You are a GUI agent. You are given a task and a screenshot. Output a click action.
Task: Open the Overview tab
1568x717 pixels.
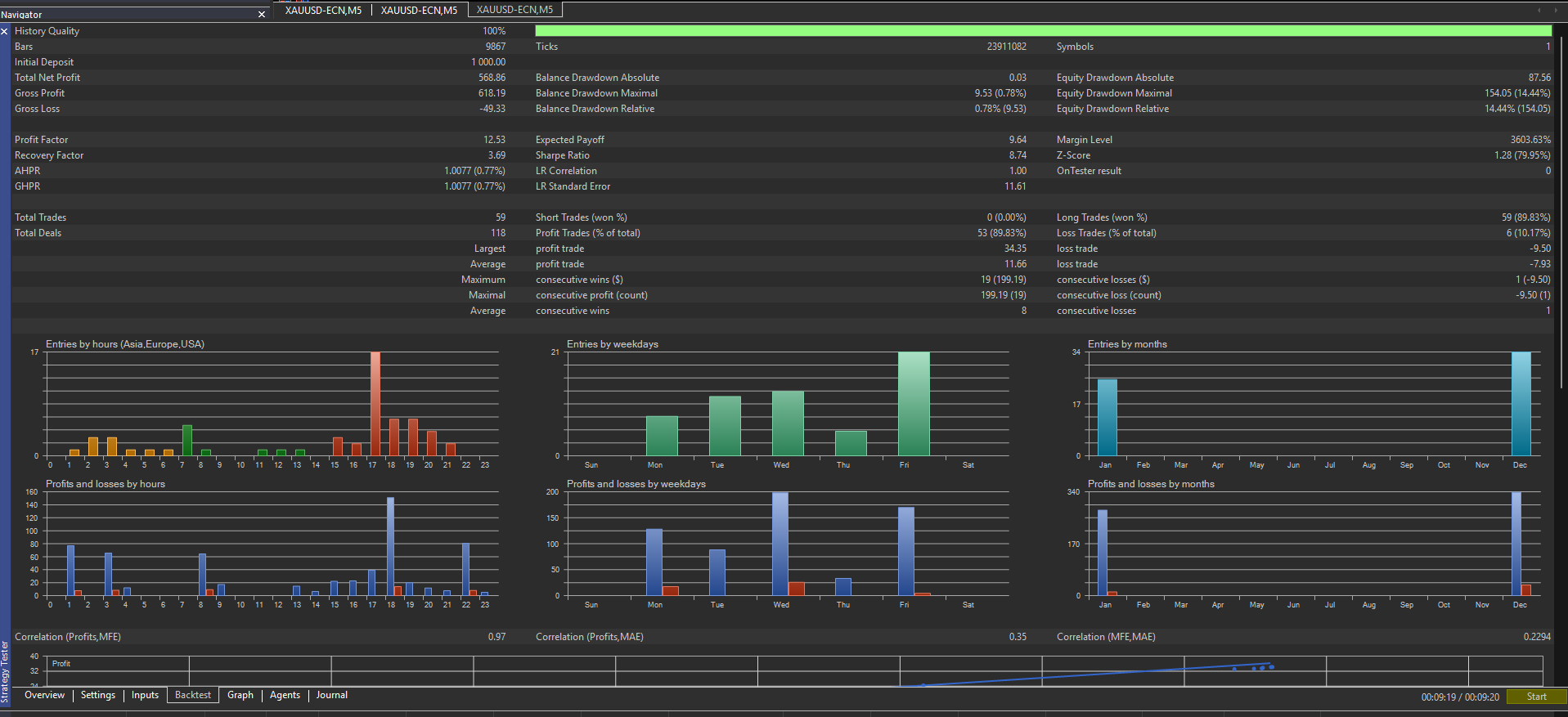coord(44,695)
